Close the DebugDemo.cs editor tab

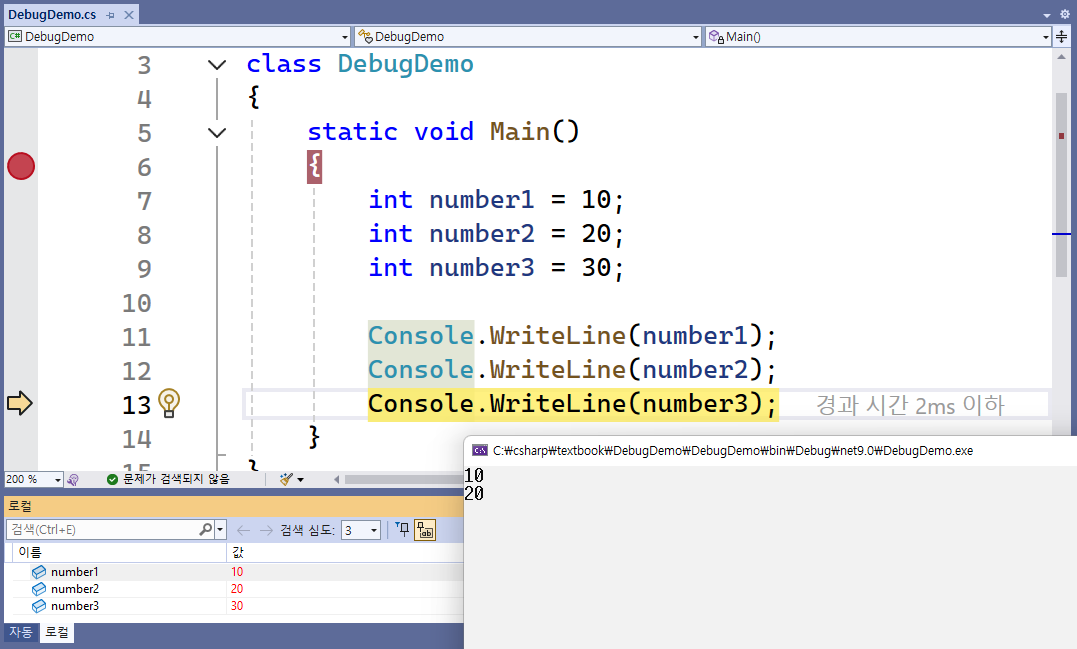pos(129,16)
